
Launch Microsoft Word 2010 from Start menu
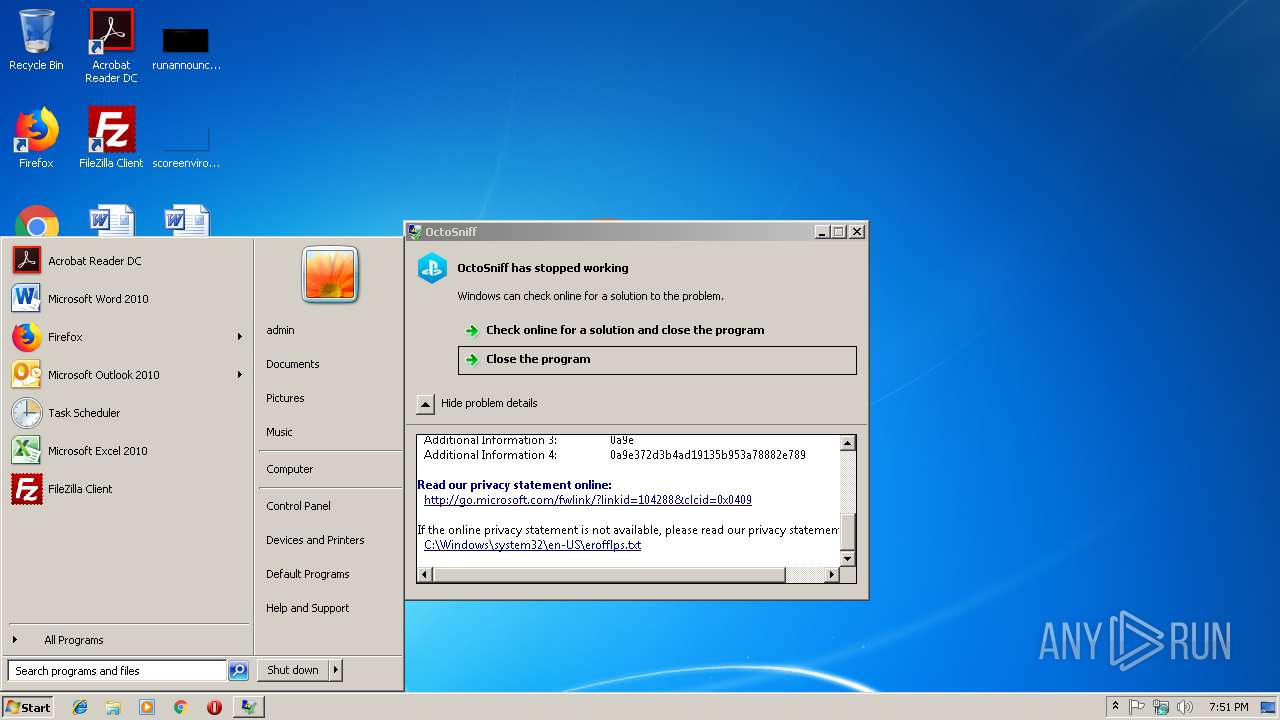[x=127, y=299]
